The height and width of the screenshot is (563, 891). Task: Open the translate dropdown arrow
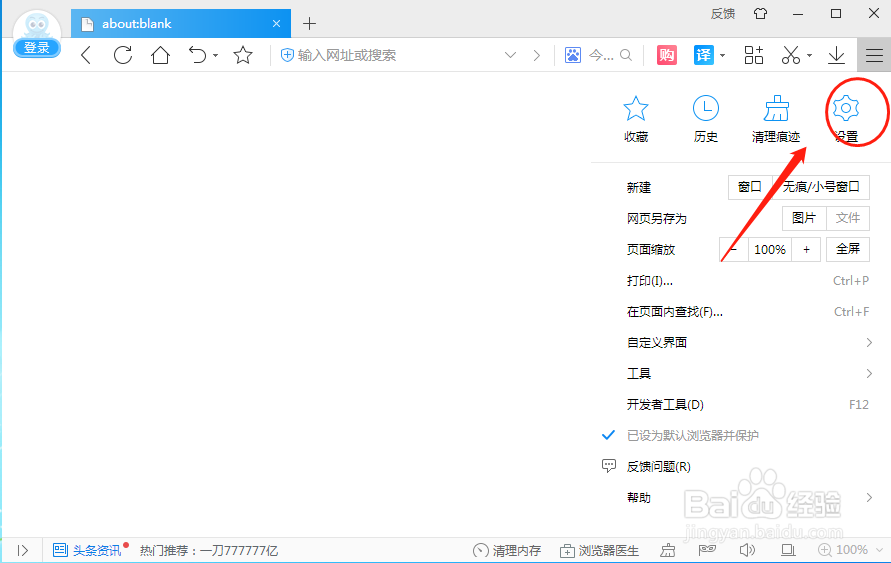coord(722,56)
